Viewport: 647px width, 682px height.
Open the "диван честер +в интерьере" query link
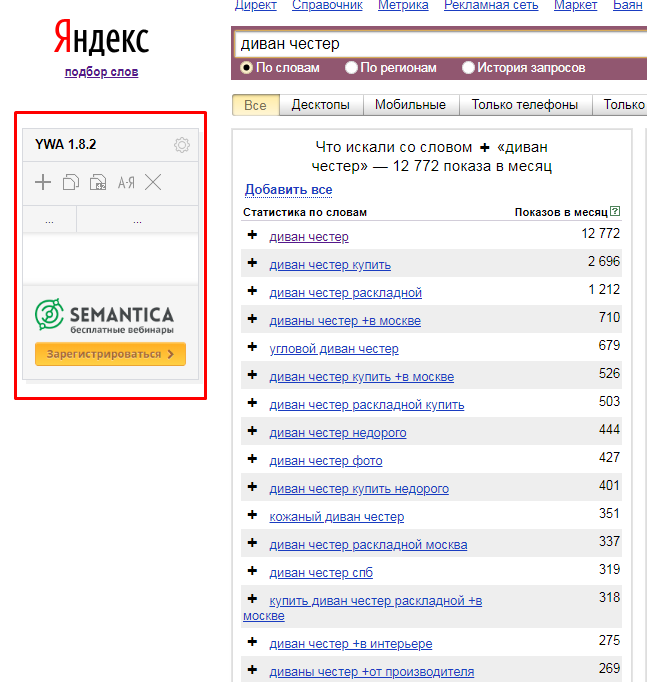click(x=350, y=644)
